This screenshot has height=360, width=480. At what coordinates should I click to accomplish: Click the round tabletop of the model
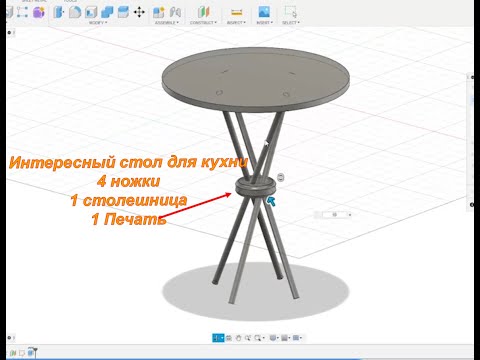[x=256, y=79]
